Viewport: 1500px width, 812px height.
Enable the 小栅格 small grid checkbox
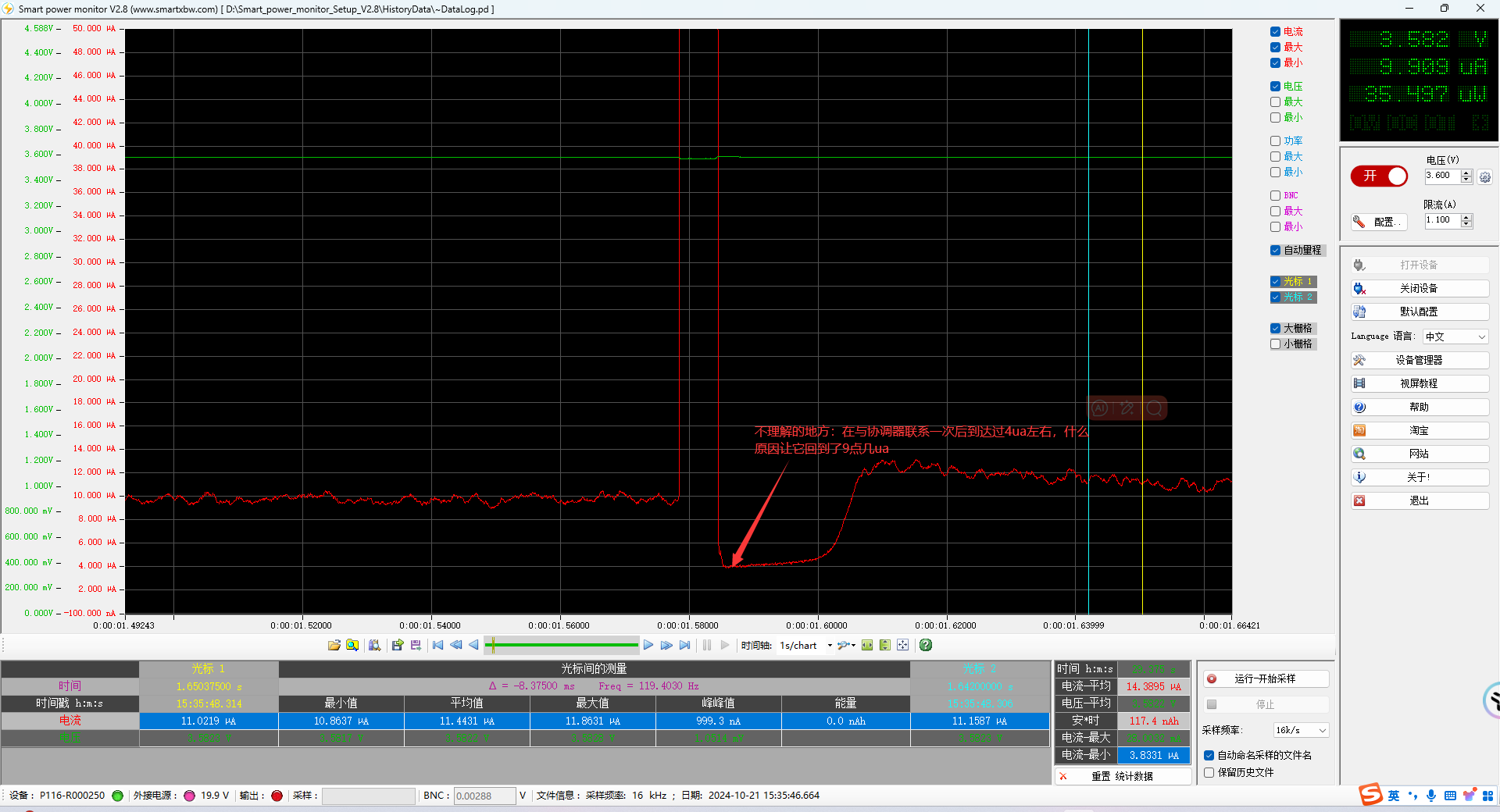[1275, 344]
